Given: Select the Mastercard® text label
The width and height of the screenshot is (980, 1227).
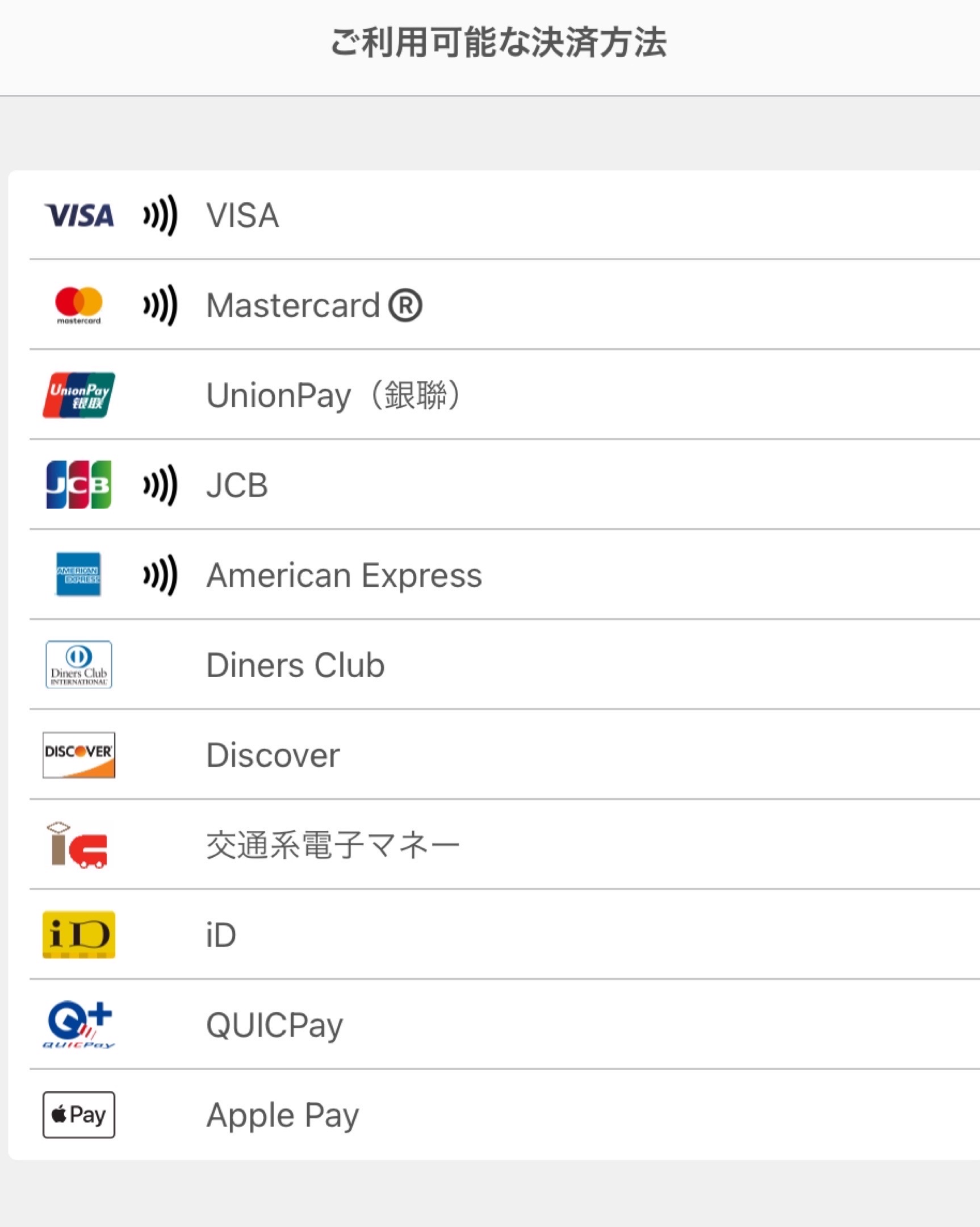Looking at the screenshot, I should coord(315,306).
